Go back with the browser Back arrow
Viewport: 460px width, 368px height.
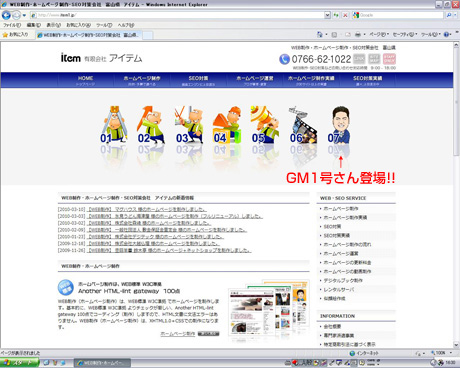click(x=6, y=15)
